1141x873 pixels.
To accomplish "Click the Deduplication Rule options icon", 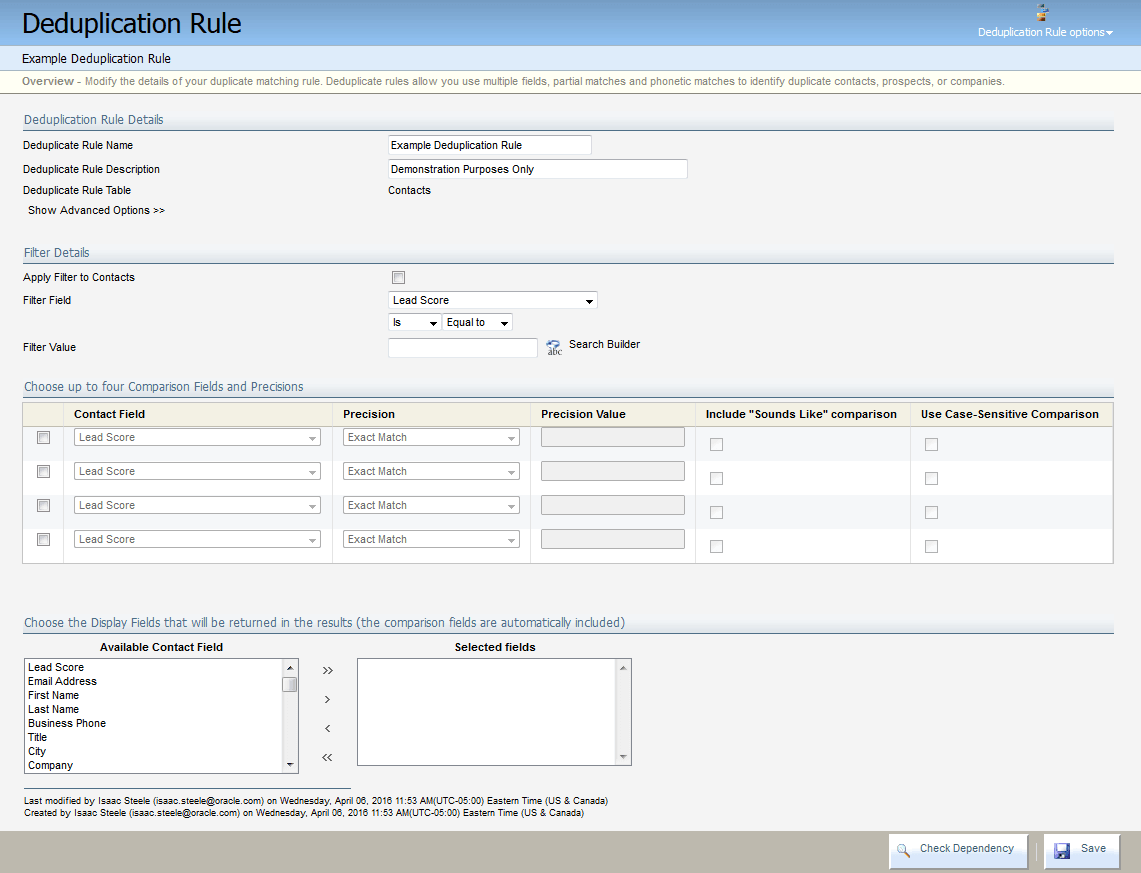I will (x=1042, y=14).
